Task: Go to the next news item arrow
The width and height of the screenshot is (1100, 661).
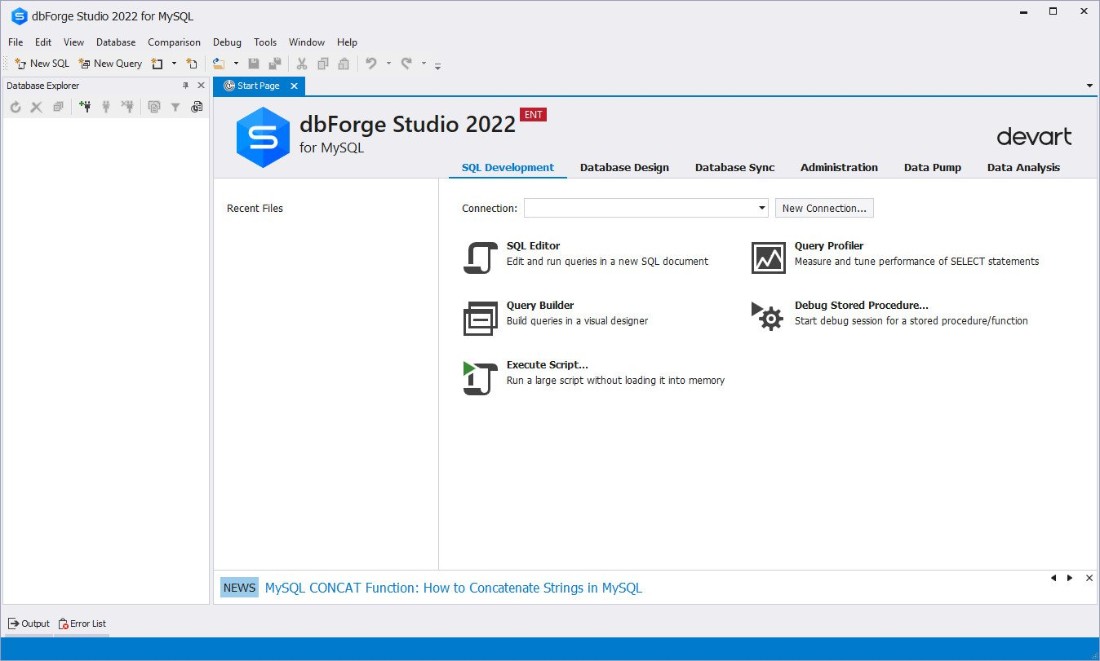Action: [1070, 578]
